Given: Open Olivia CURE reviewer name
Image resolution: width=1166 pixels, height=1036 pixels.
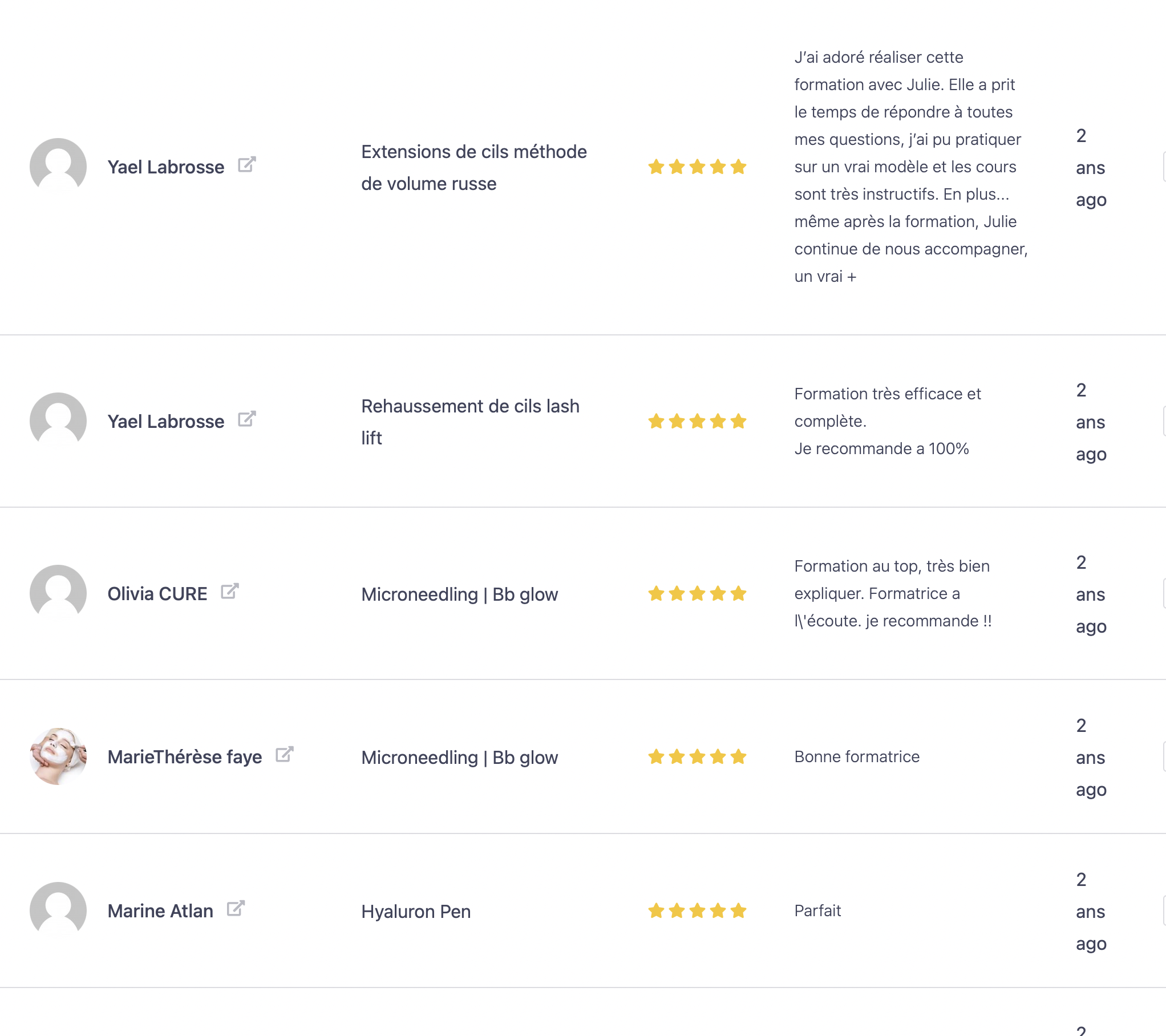Looking at the screenshot, I should (157, 594).
